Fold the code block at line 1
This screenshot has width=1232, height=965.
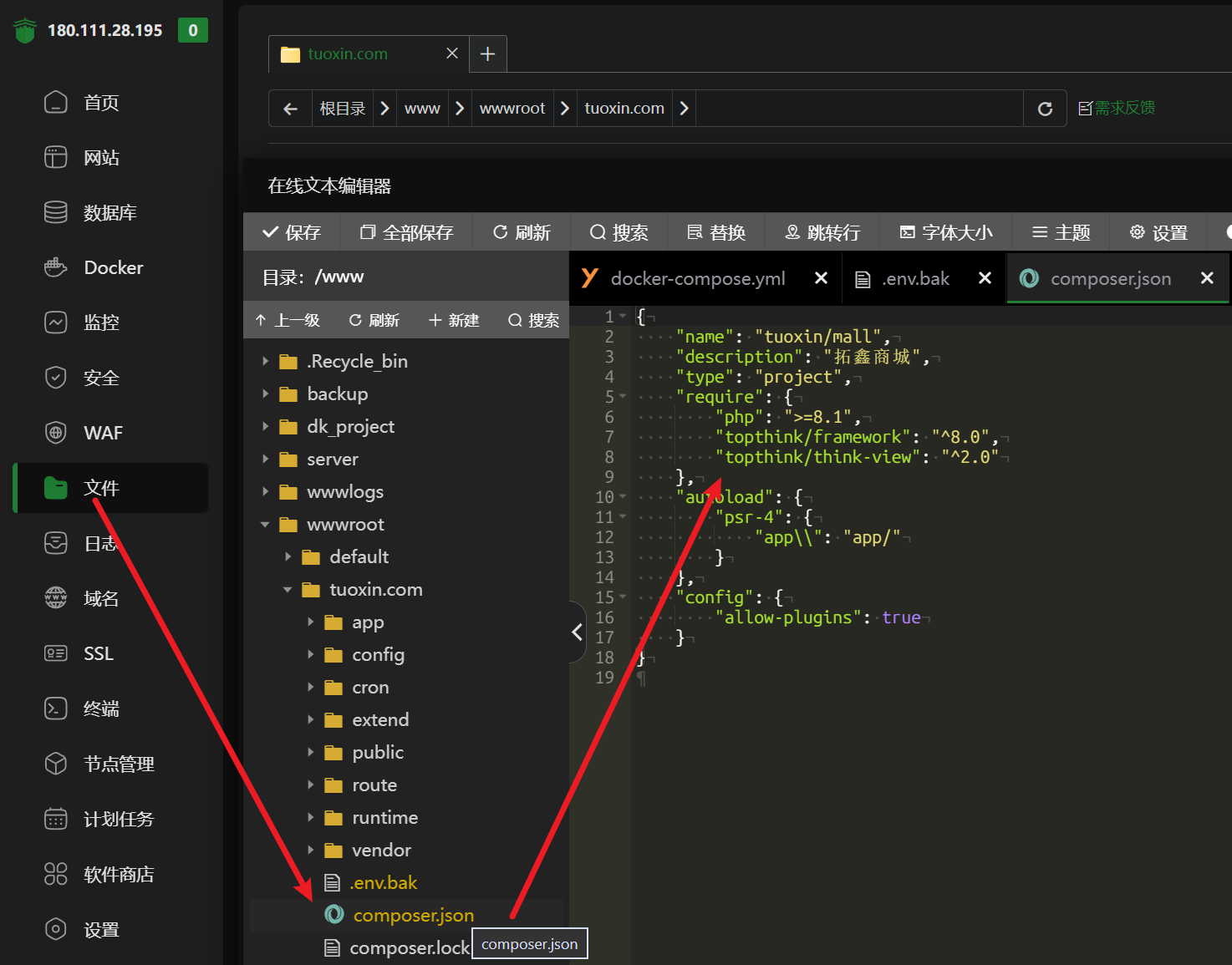click(x=623, y=317)
